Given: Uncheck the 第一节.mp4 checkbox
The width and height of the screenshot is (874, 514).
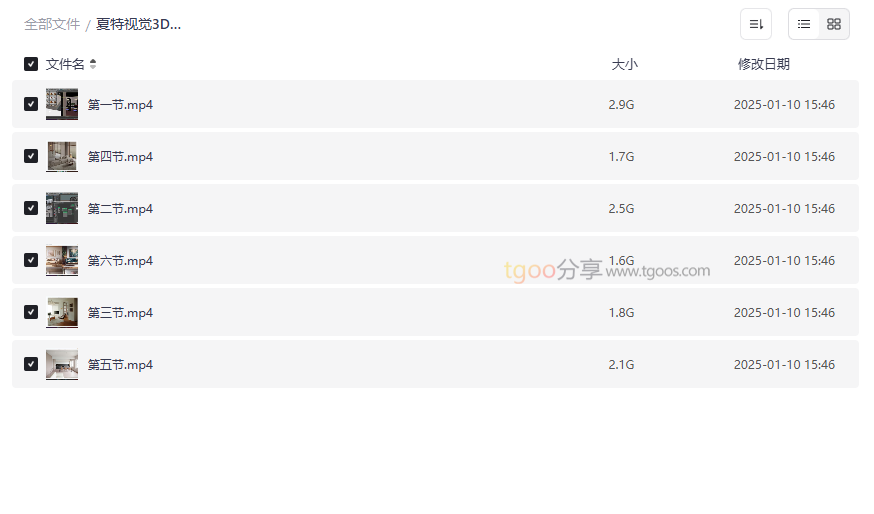Looking at the screenshot, I should (x=31, y=104).
